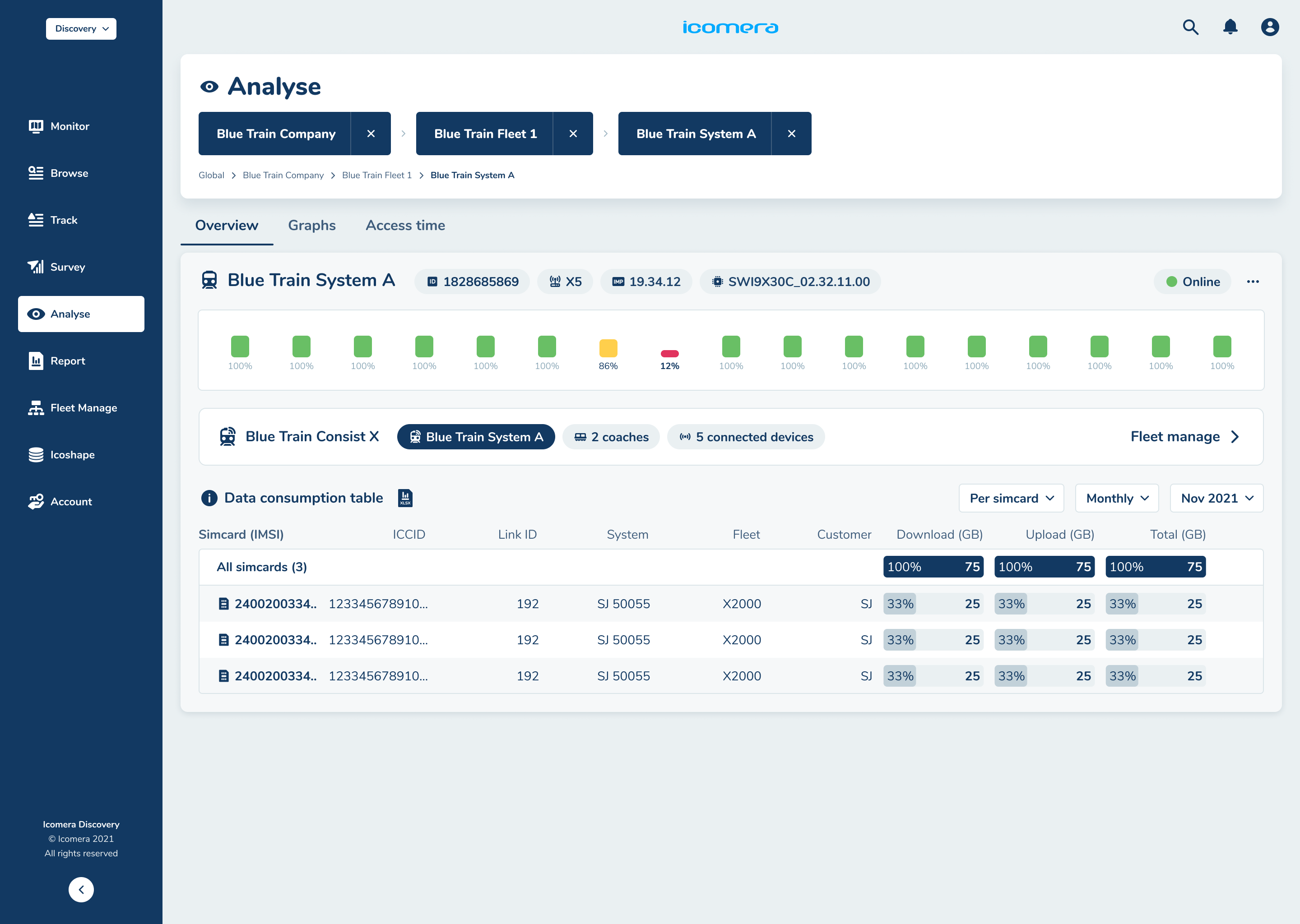Open the three-dot system menu
The width and height of the screenshot is (1300, 924).
coord(1253,282)
